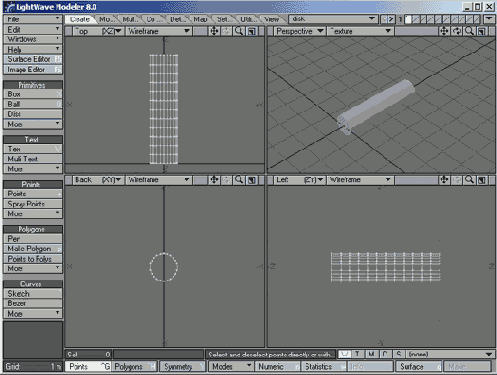Switch to the View tab
Viewport: 497px width, 375px height.
coord(272,19)
